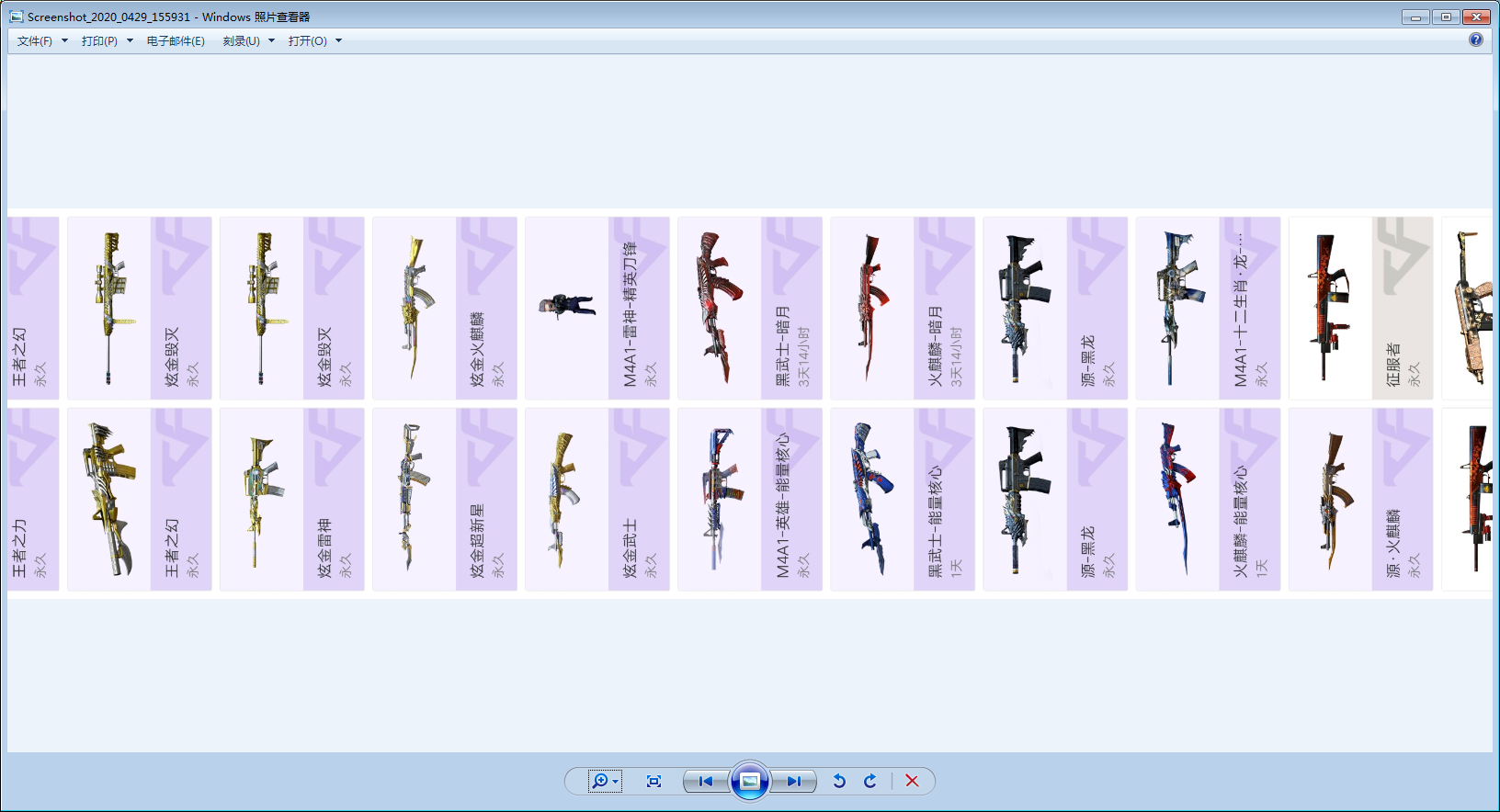Rotate the picture counterclockwise
The height and width of the screenshot is (812, 1500).
pos(839,781)
